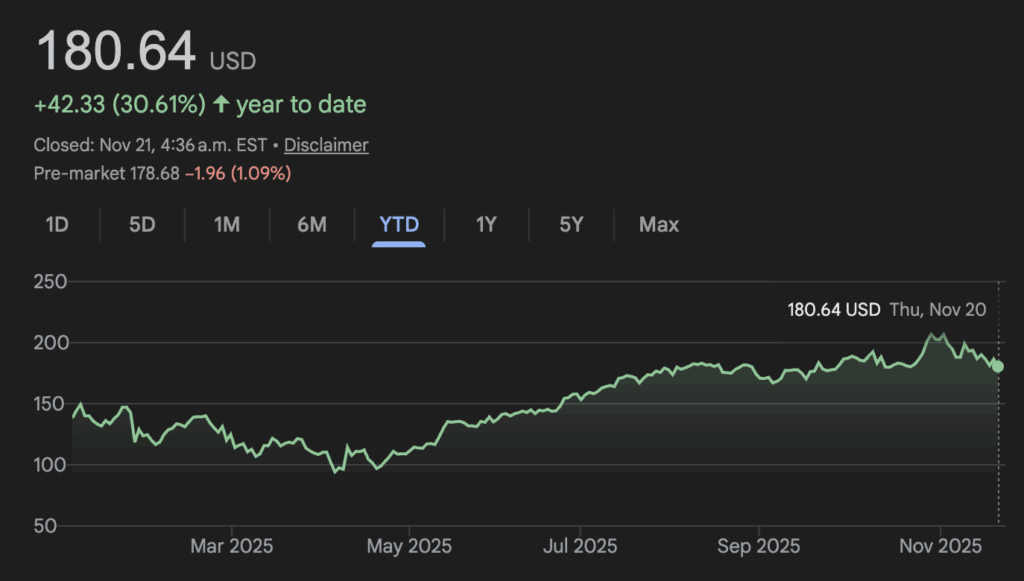
Task: Click the pre-market 178.68 price
Action: pos(155,173)
